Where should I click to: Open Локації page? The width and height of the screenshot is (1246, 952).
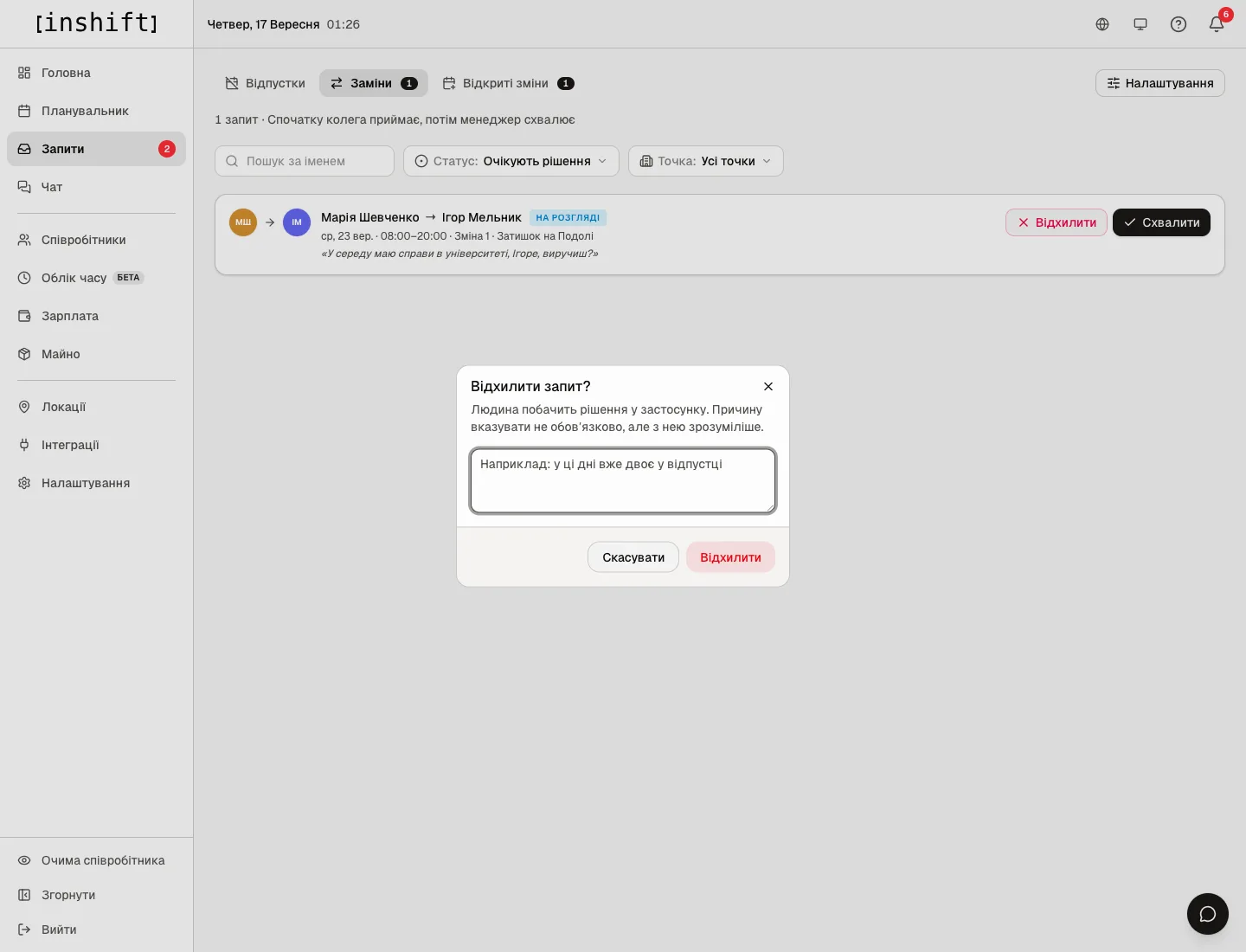(x=96, y=407)
